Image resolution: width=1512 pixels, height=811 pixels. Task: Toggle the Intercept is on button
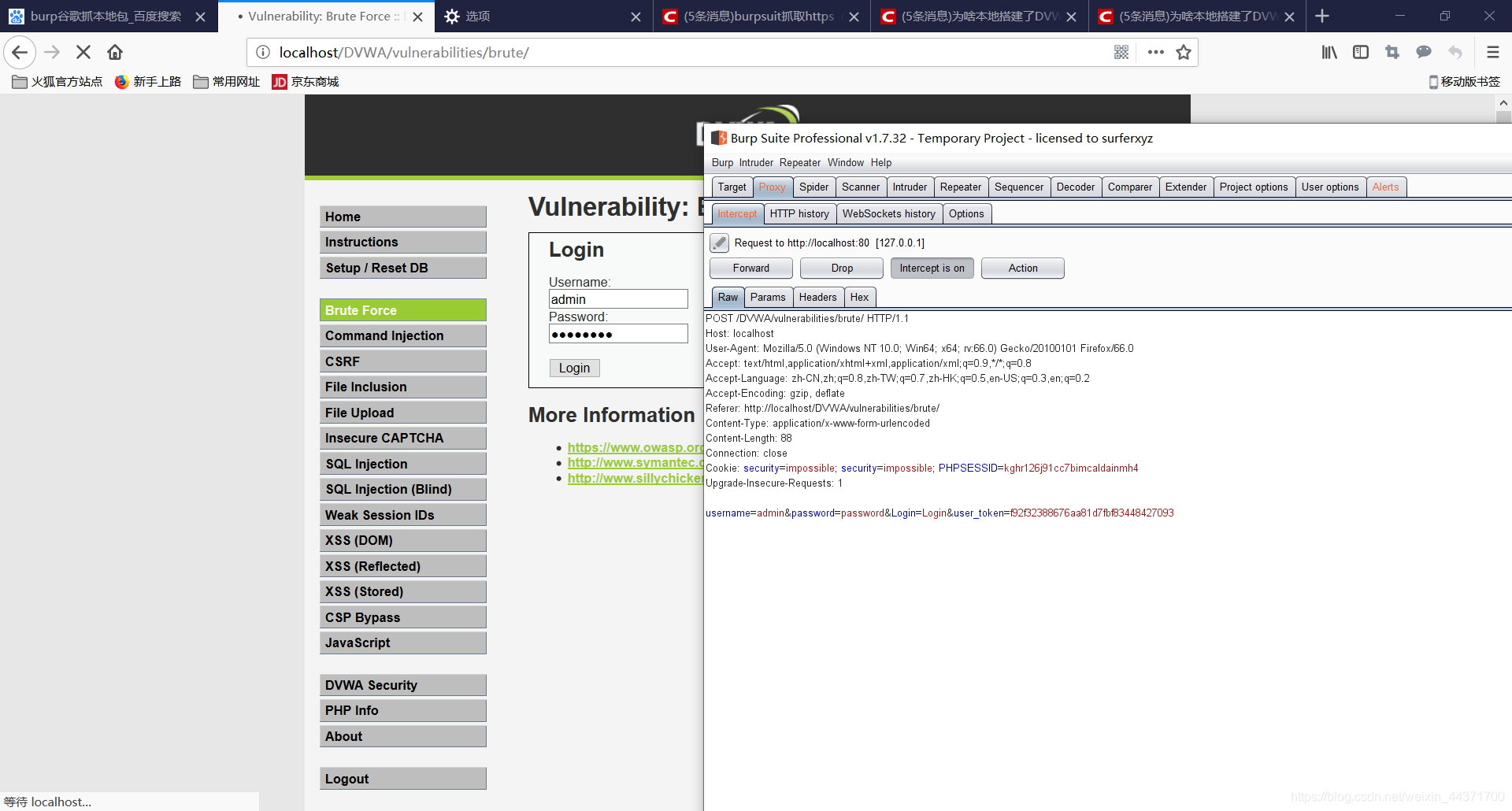pos(932,268)
